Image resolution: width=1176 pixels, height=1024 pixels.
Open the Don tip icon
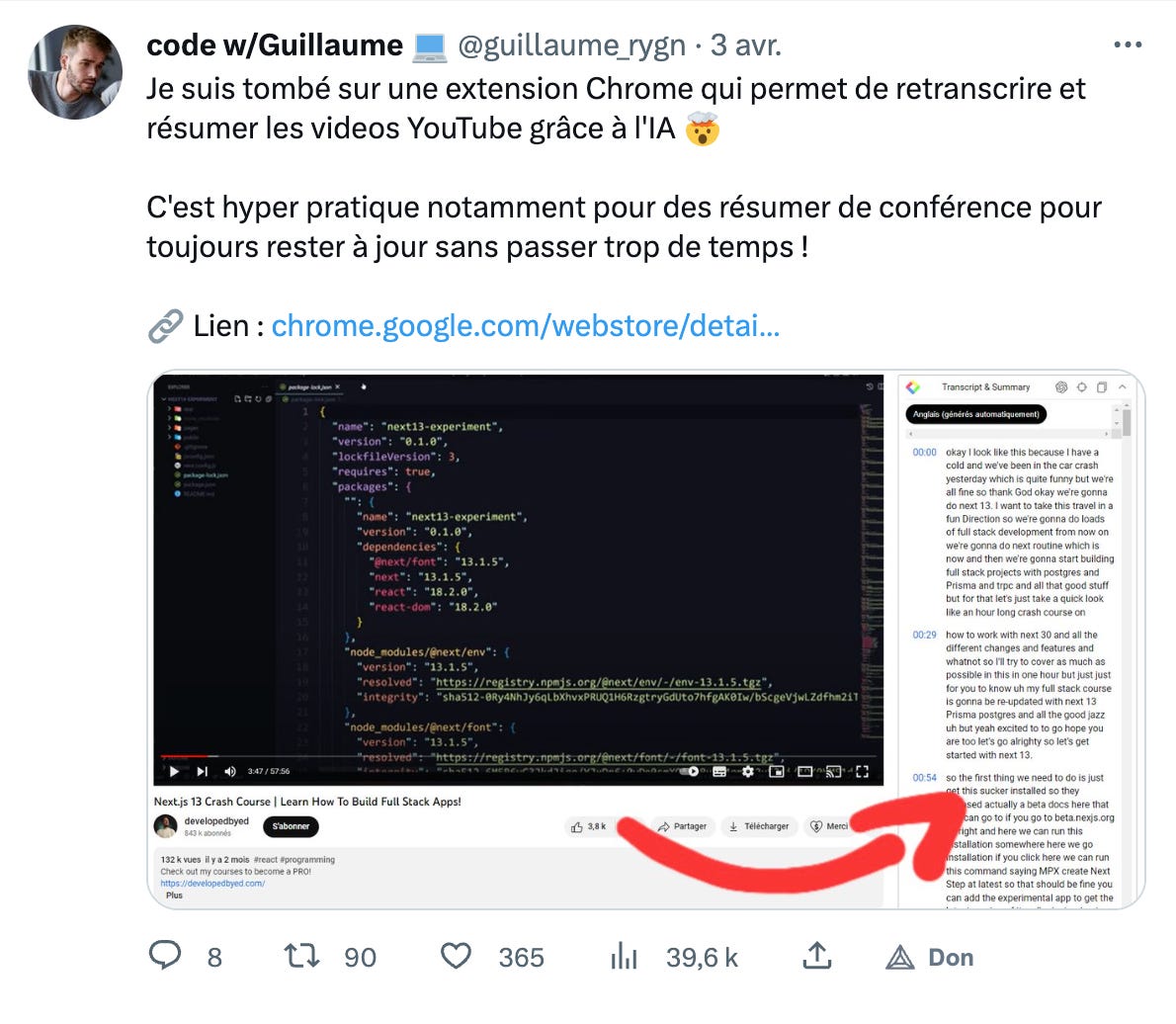tap(900, 957)
